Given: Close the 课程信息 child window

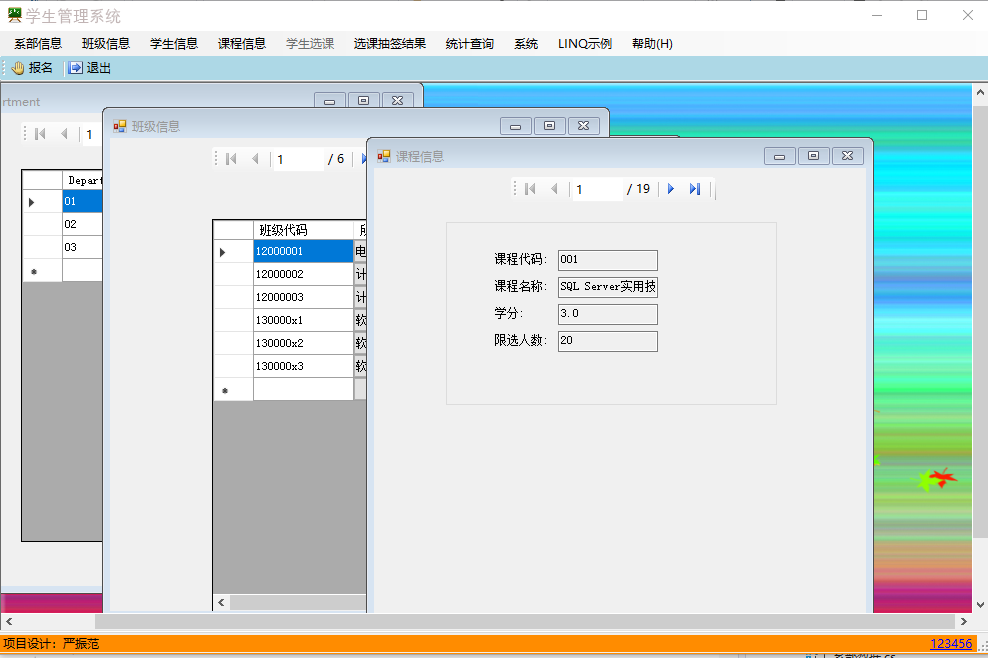Looking at the screenshot, I should [x=847, y=156].
